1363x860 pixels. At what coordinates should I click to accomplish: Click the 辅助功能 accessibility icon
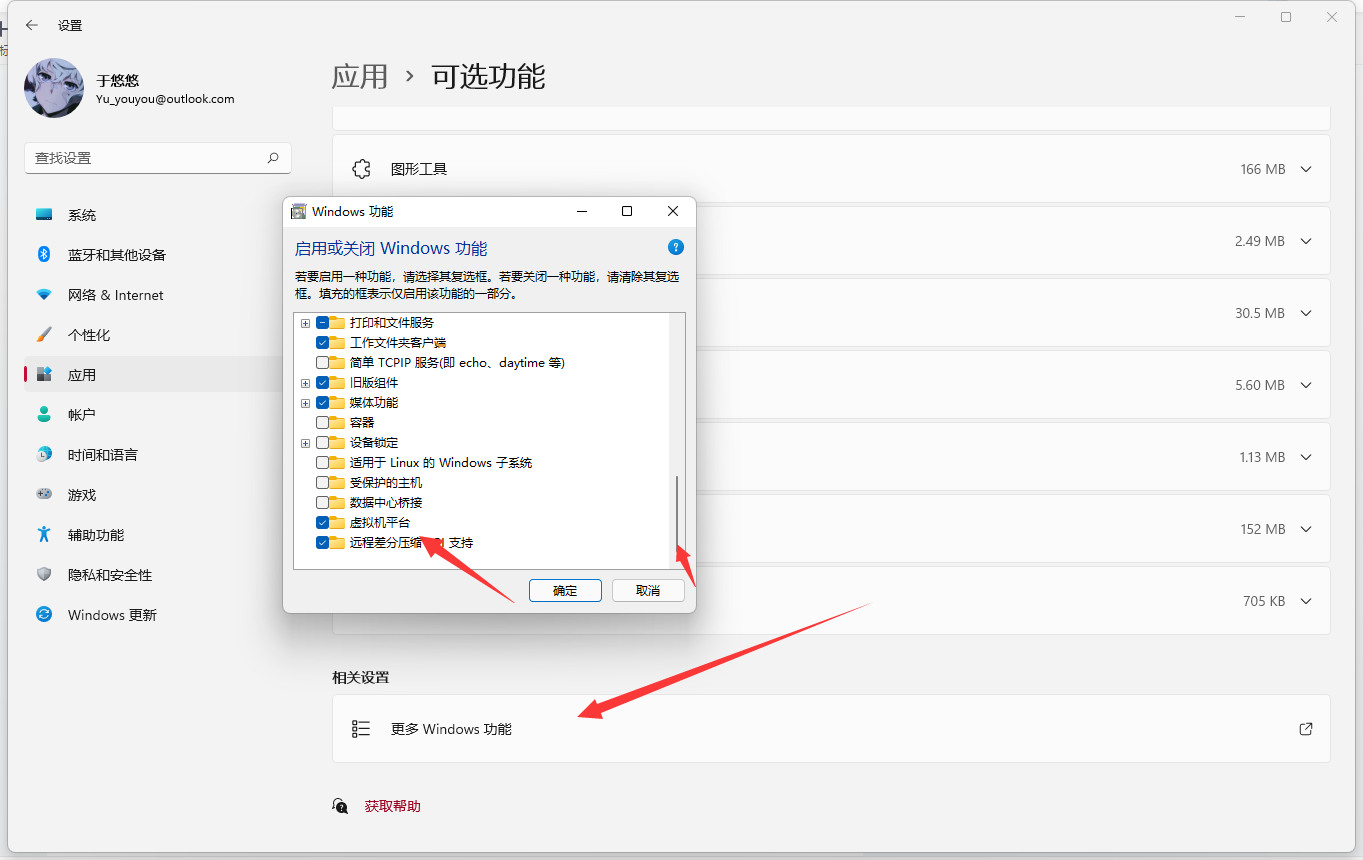pyautogui.click(x=44, y=534)
